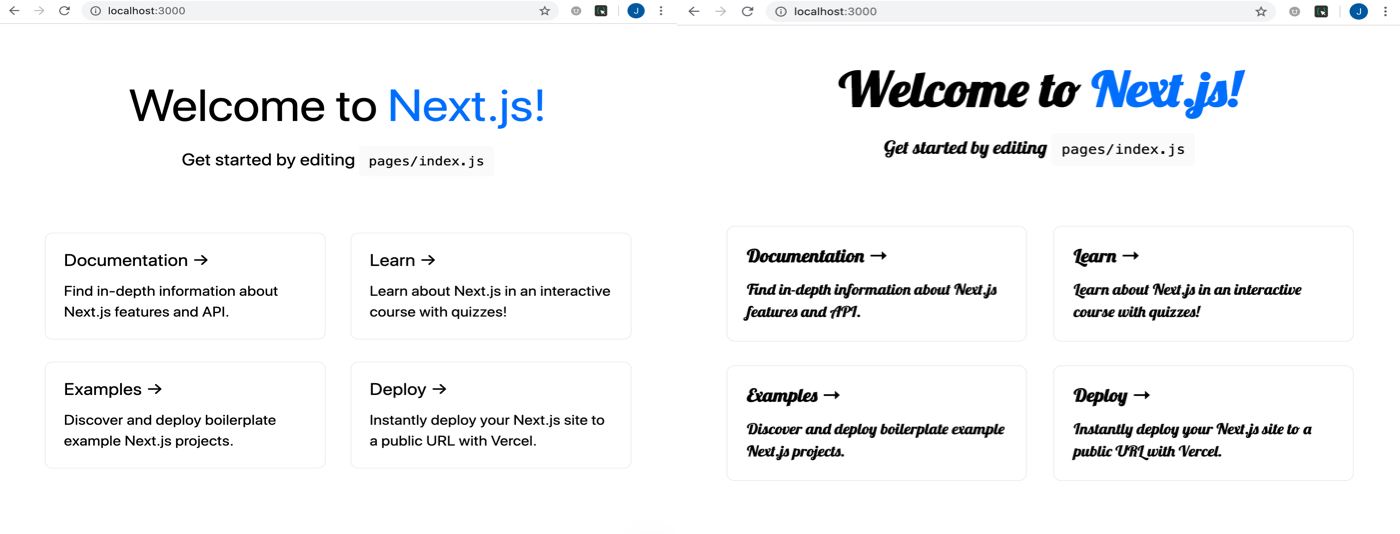Click the localhost:3000 address field in the left window
1400x534 pixels.
pos(320,11)
